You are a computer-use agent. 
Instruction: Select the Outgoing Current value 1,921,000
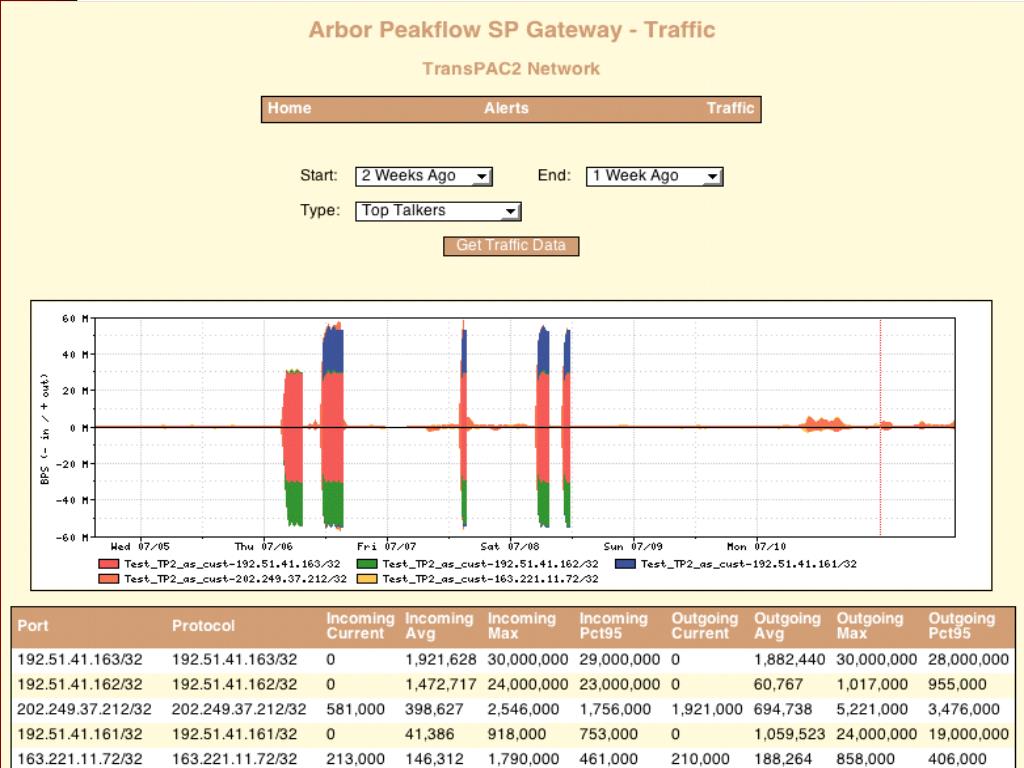click(x=707, y=709)
